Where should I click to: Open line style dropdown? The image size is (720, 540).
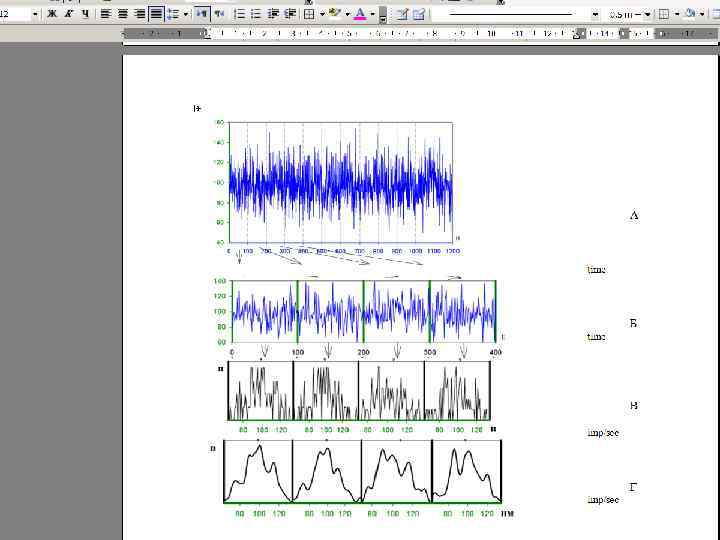point(596,14)
